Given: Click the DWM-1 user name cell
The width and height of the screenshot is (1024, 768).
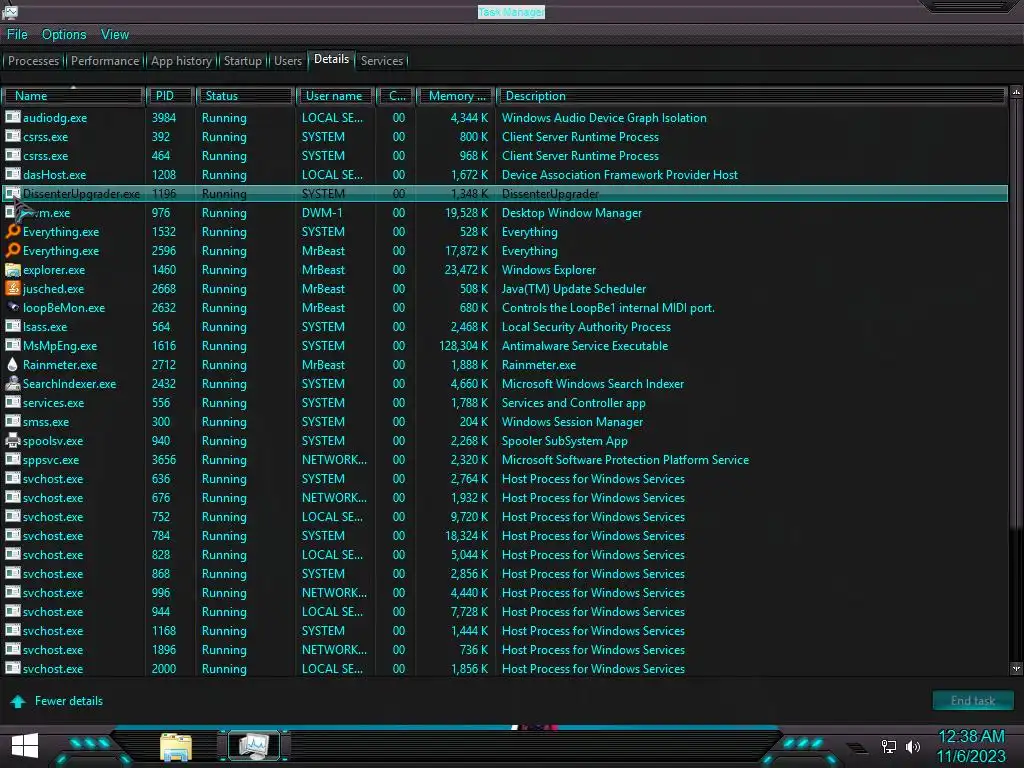Looking at the screenshot, I should (322, 213).
